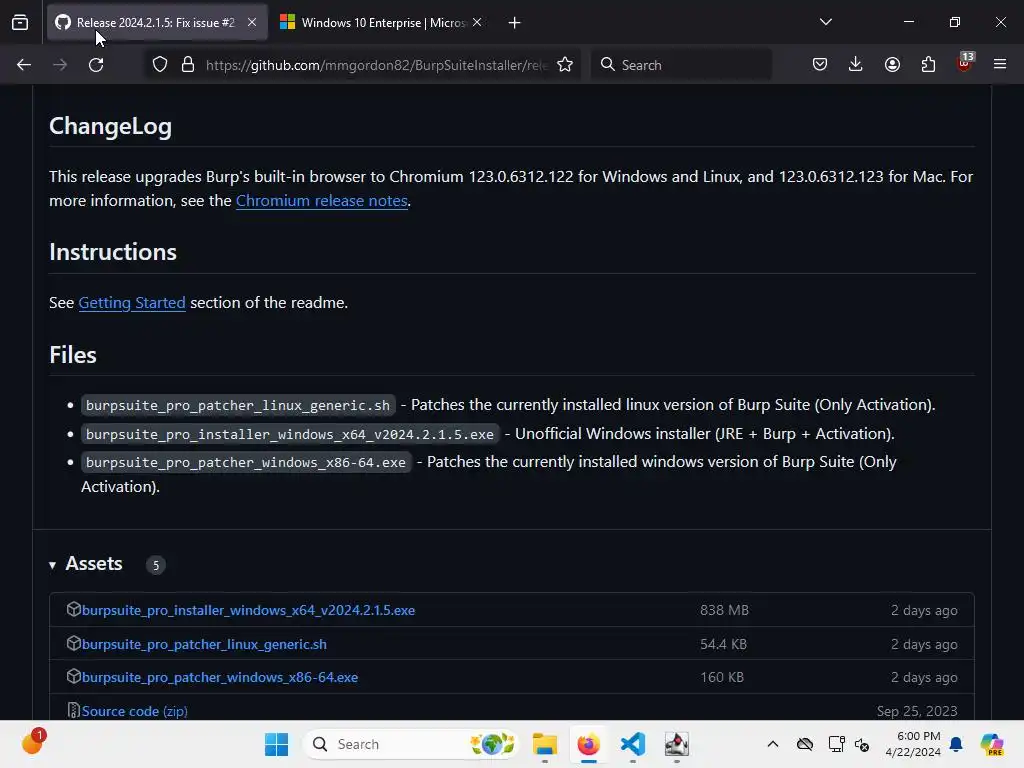
Task: Open Copilot preview icon in taskbar
Action: (x=991, y=744)
